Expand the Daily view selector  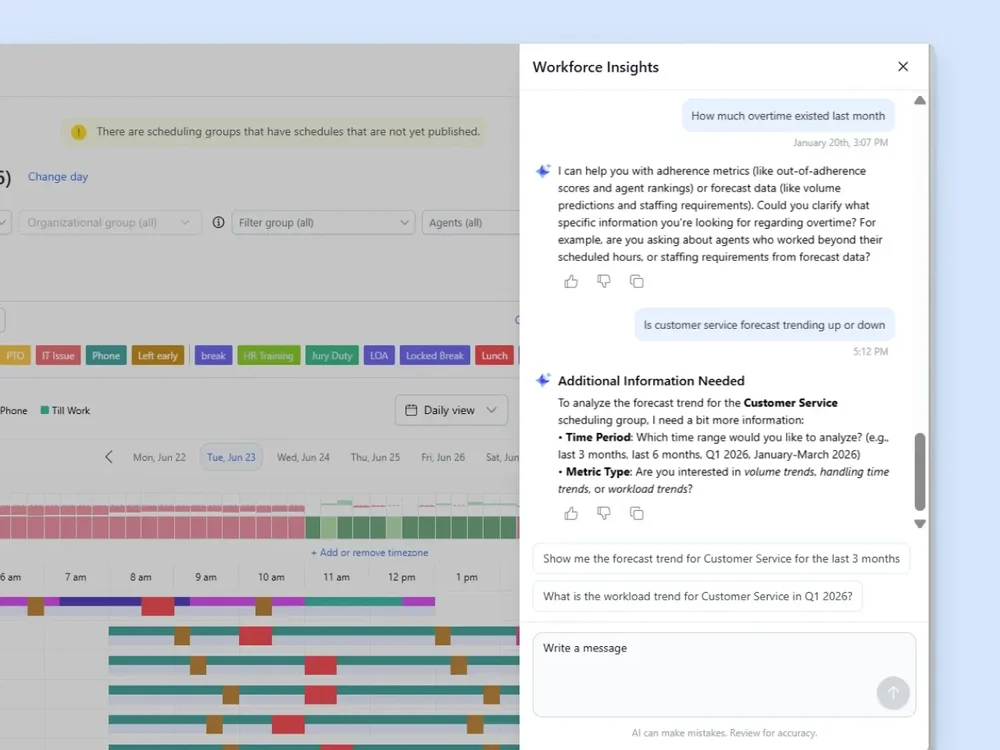pyautogui.click(x=451, y=410)
